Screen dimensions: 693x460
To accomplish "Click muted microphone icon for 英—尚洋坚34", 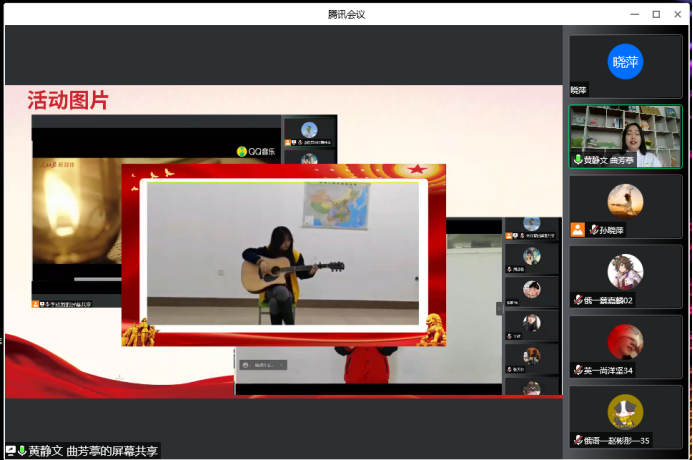I will [577, 370].
